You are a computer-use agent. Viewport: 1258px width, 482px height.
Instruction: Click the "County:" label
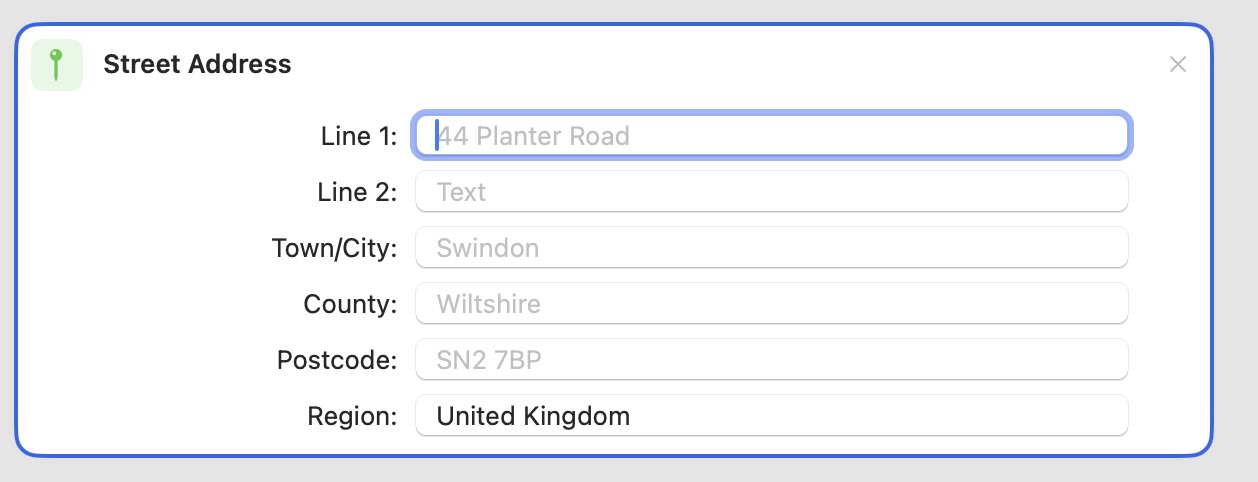351,304
